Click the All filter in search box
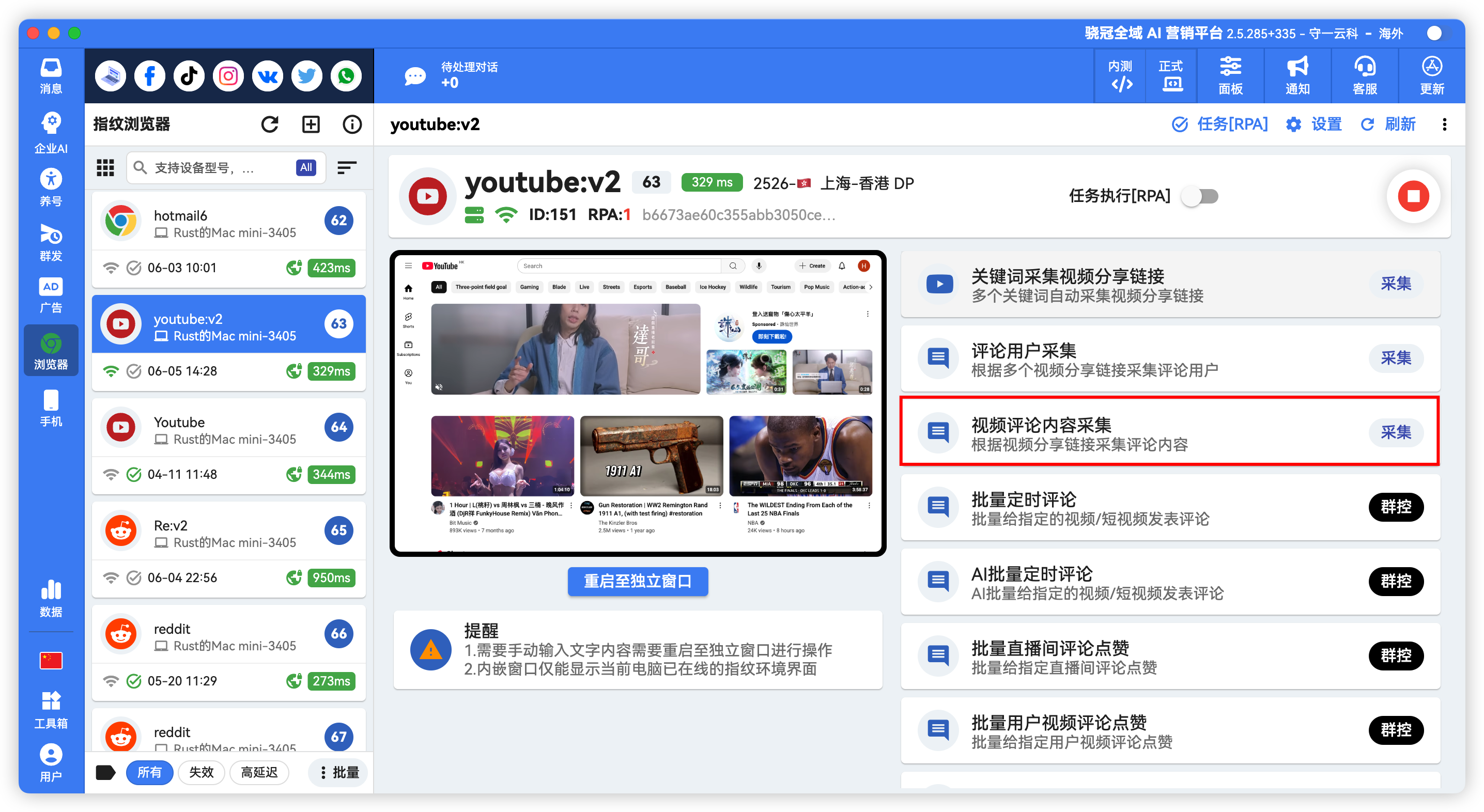 point(306,167)
